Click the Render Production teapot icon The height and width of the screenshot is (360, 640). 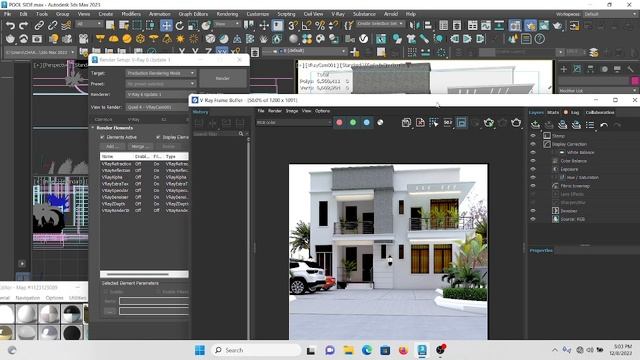[x=557, y=26]
